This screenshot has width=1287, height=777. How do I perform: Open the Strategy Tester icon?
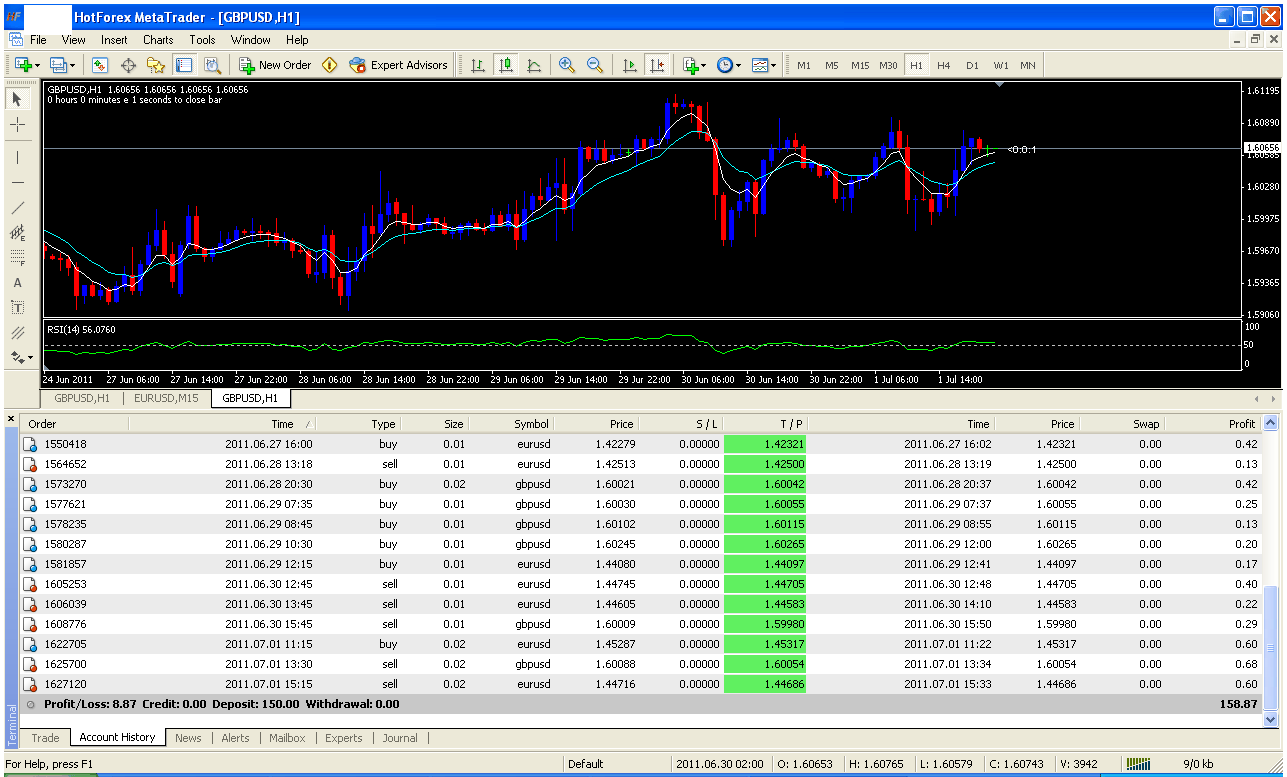(212, 65)
